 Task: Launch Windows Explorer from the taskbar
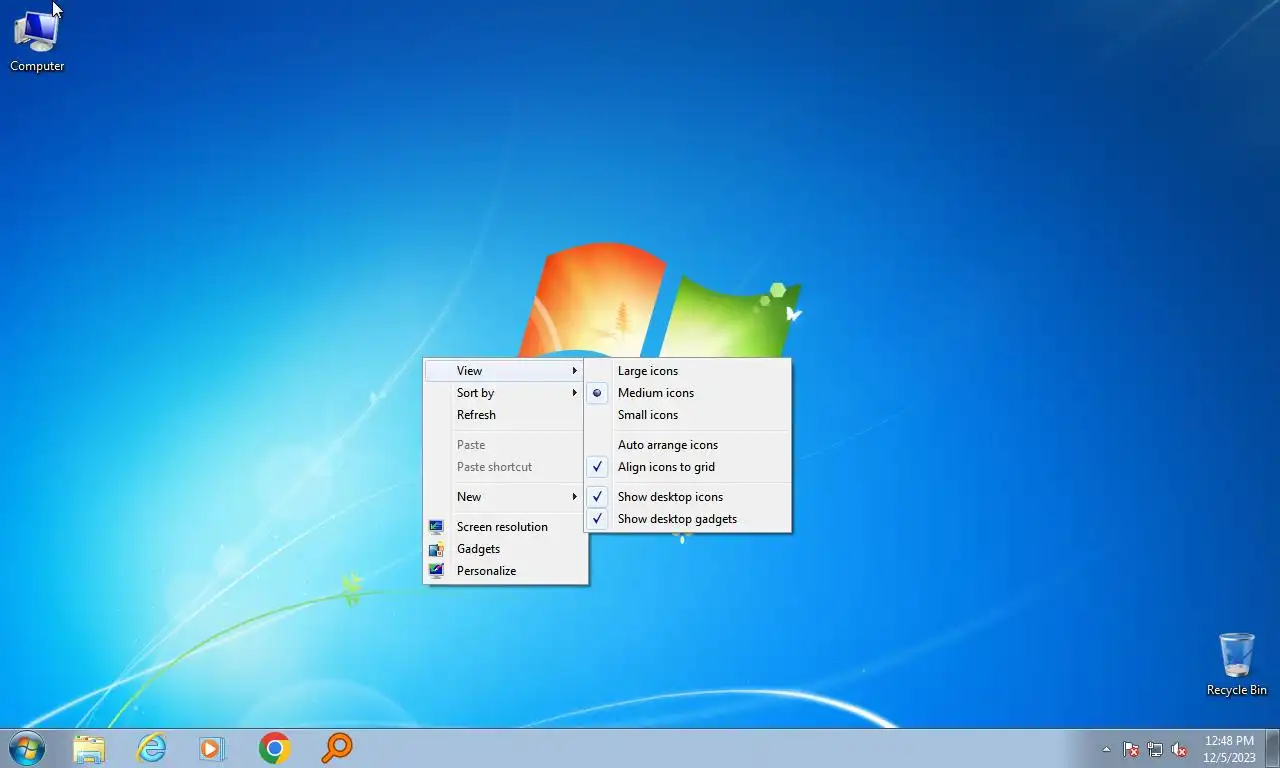(89, 748)
